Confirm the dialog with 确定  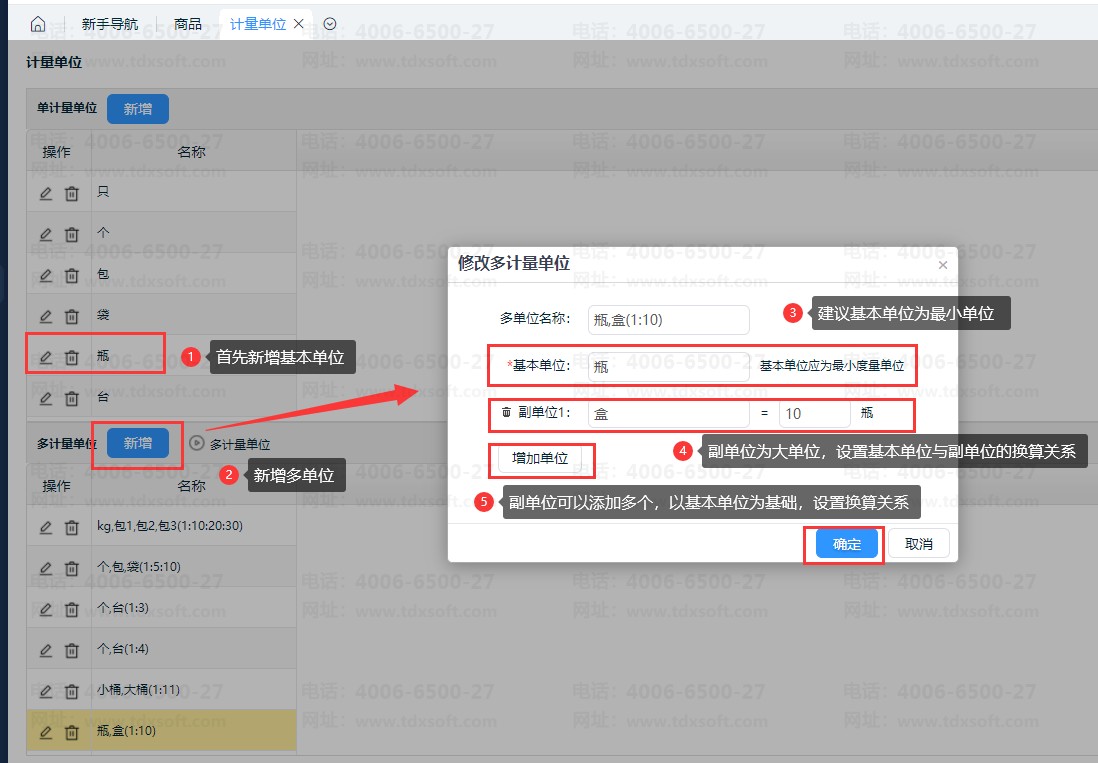pyautogui.click(x=846, y=544)
